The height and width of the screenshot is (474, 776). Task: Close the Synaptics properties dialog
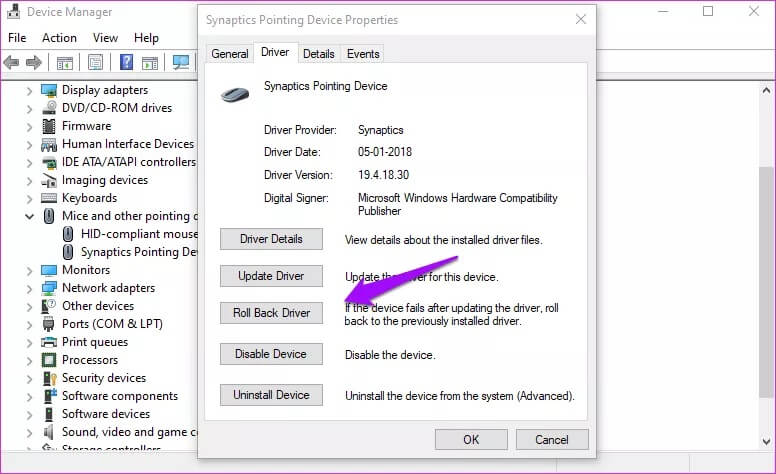pyautogui.click(x=581, y=19)
